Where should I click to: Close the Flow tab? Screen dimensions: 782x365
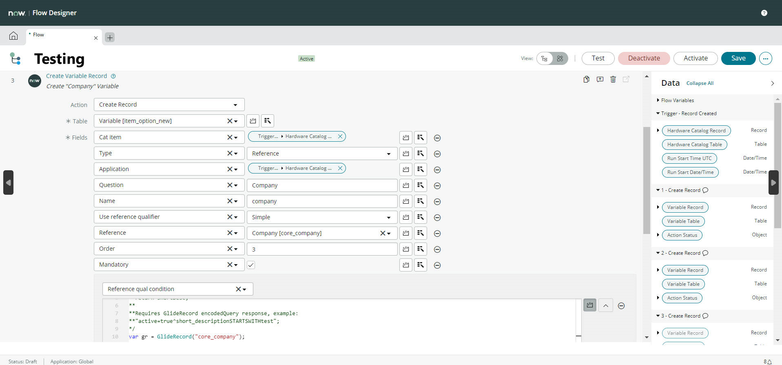[x=96, y=38]
